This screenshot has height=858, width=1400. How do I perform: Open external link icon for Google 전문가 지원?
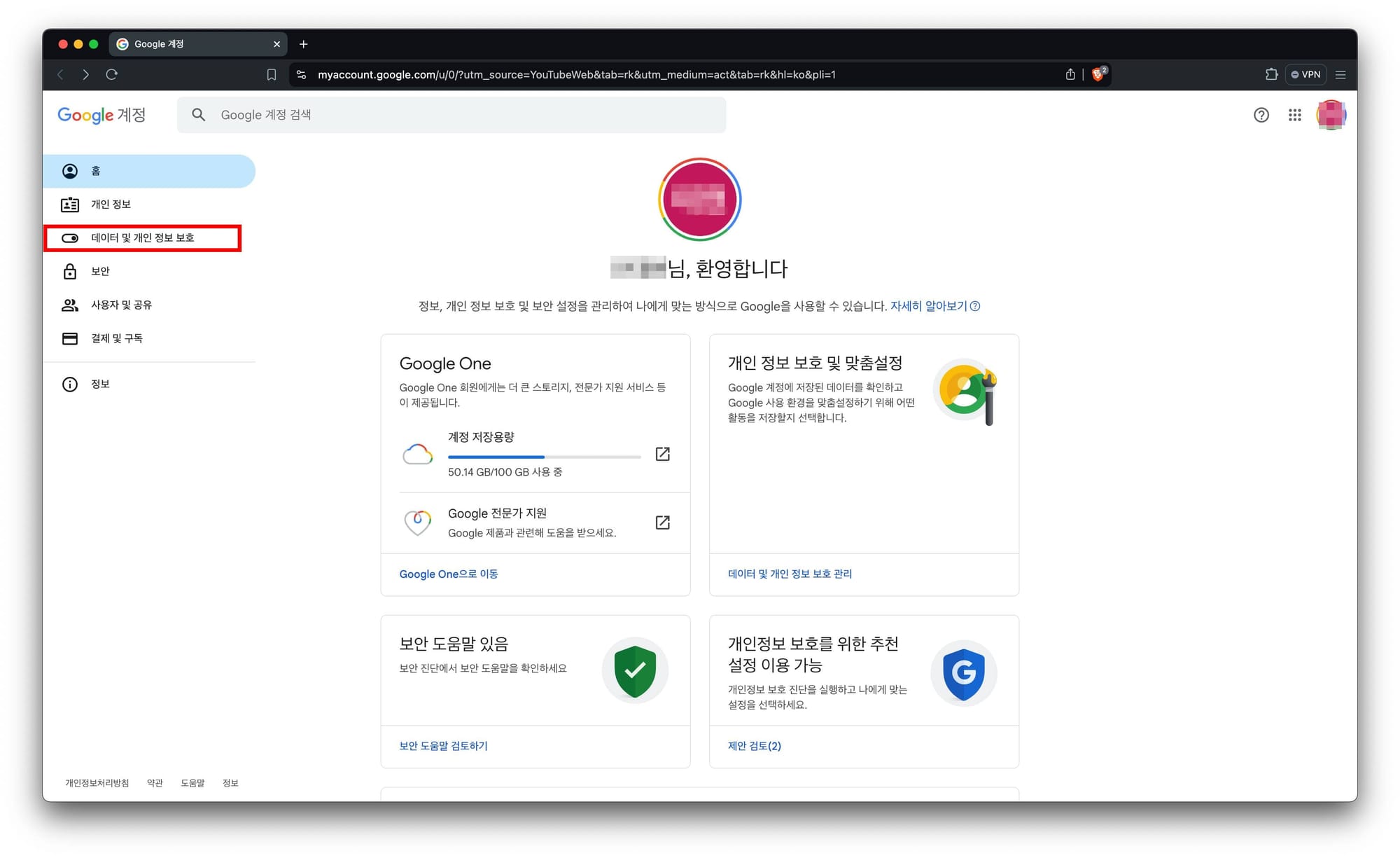tap(662, 523)
